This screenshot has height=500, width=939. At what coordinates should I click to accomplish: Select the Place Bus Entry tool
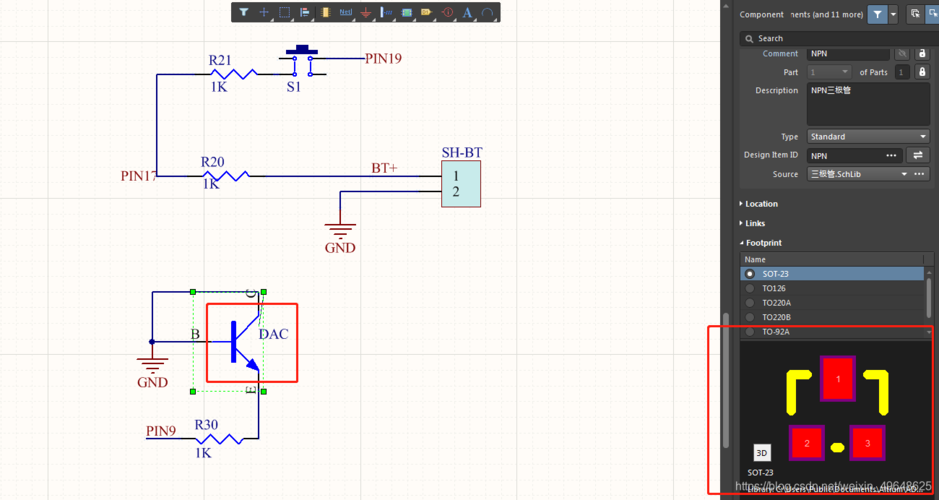(x=386, y=12)
